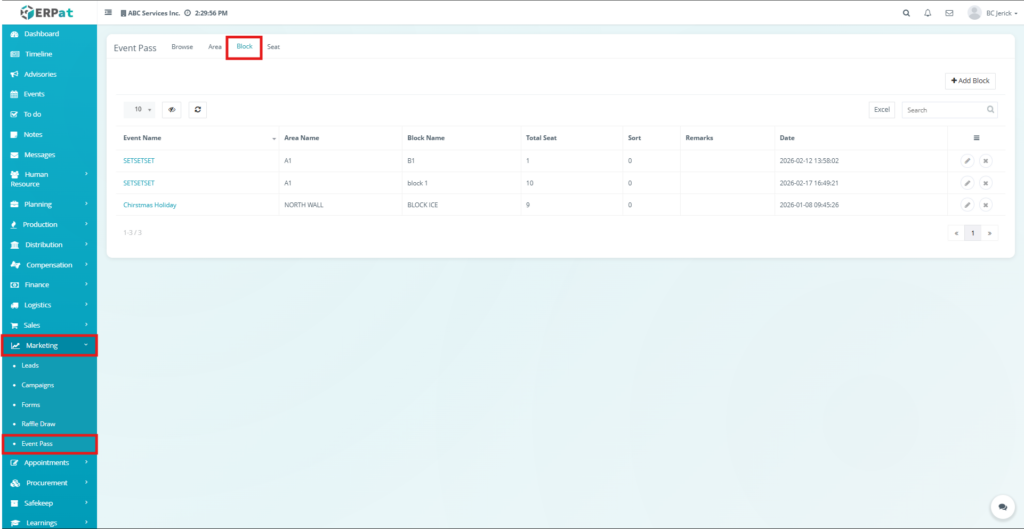Click the next page arrow in pagination
Screen dimensions: 1024x529
[990, 233]
